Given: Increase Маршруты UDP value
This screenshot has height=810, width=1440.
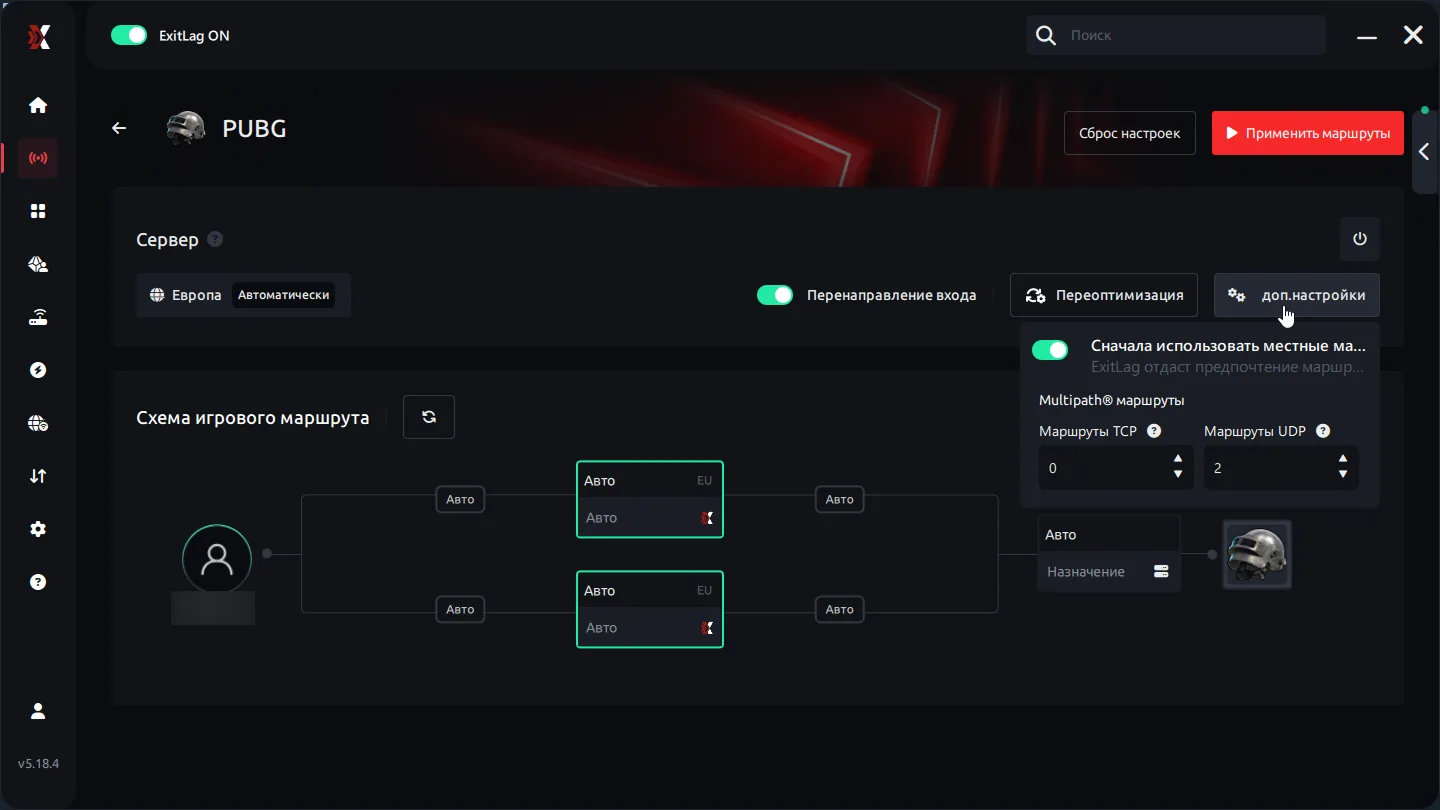Looking at the screenshot, I should tap(1343, 459).
